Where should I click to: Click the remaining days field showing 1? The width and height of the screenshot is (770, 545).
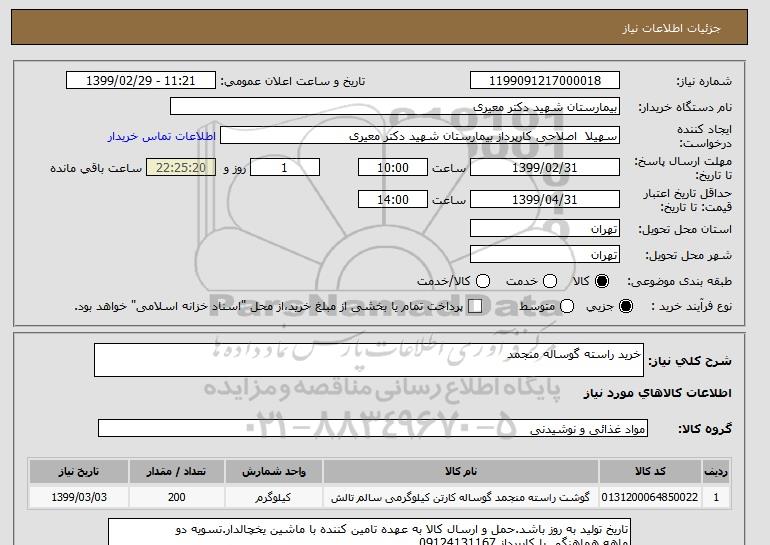tap(285, 167)
